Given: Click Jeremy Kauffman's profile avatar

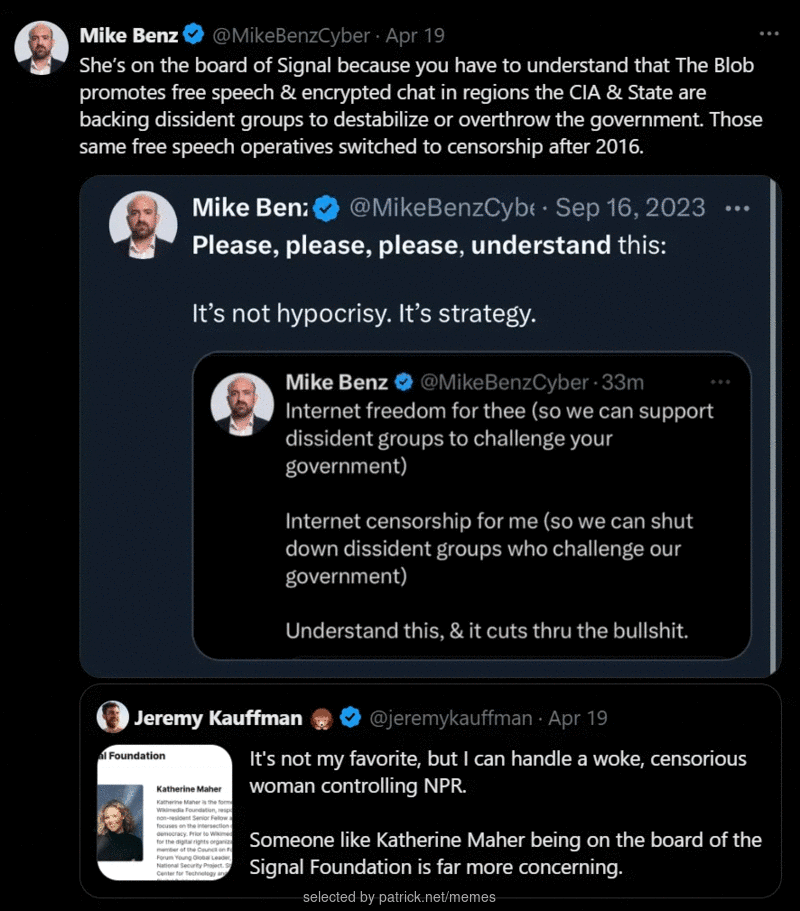Looking at the screenshot, I should 112,716.
